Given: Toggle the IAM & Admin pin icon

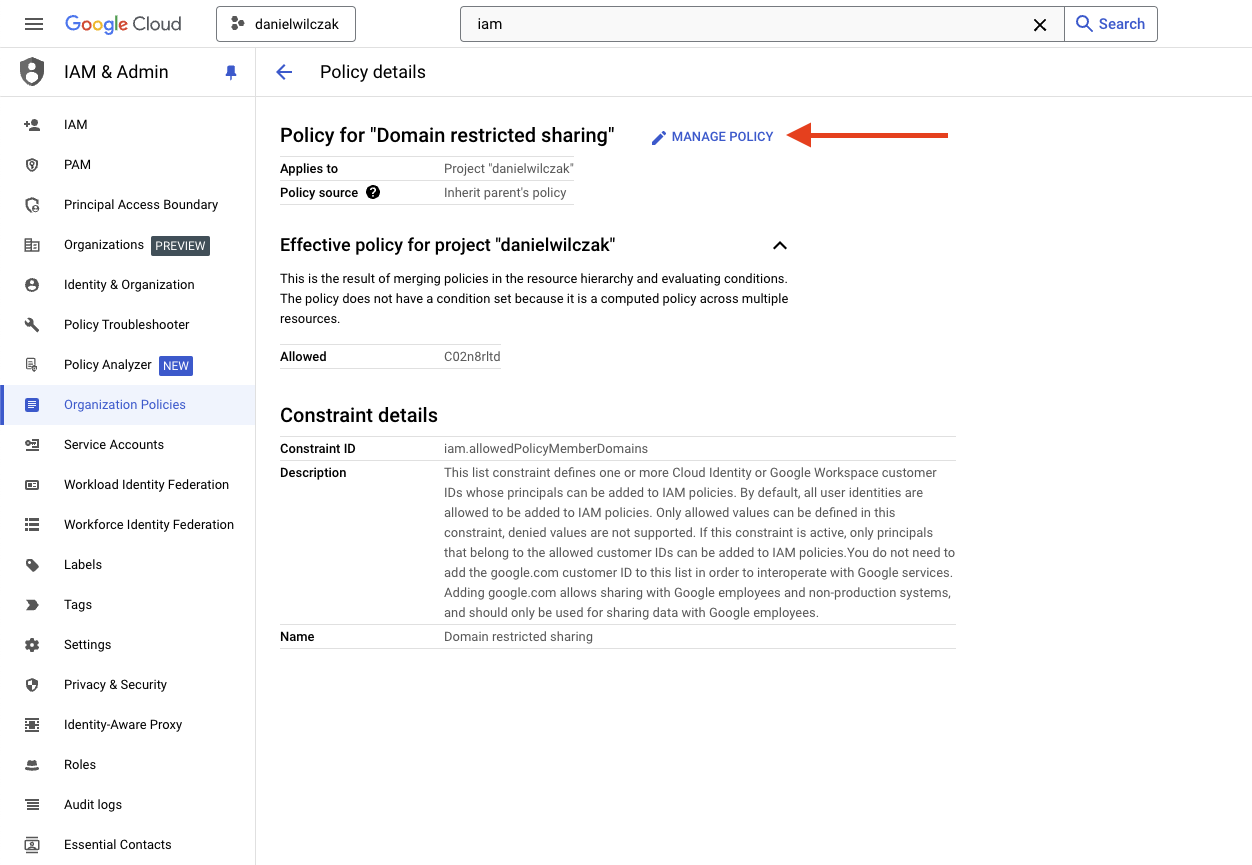Looking at the screenshot, I should coord(231,72).
